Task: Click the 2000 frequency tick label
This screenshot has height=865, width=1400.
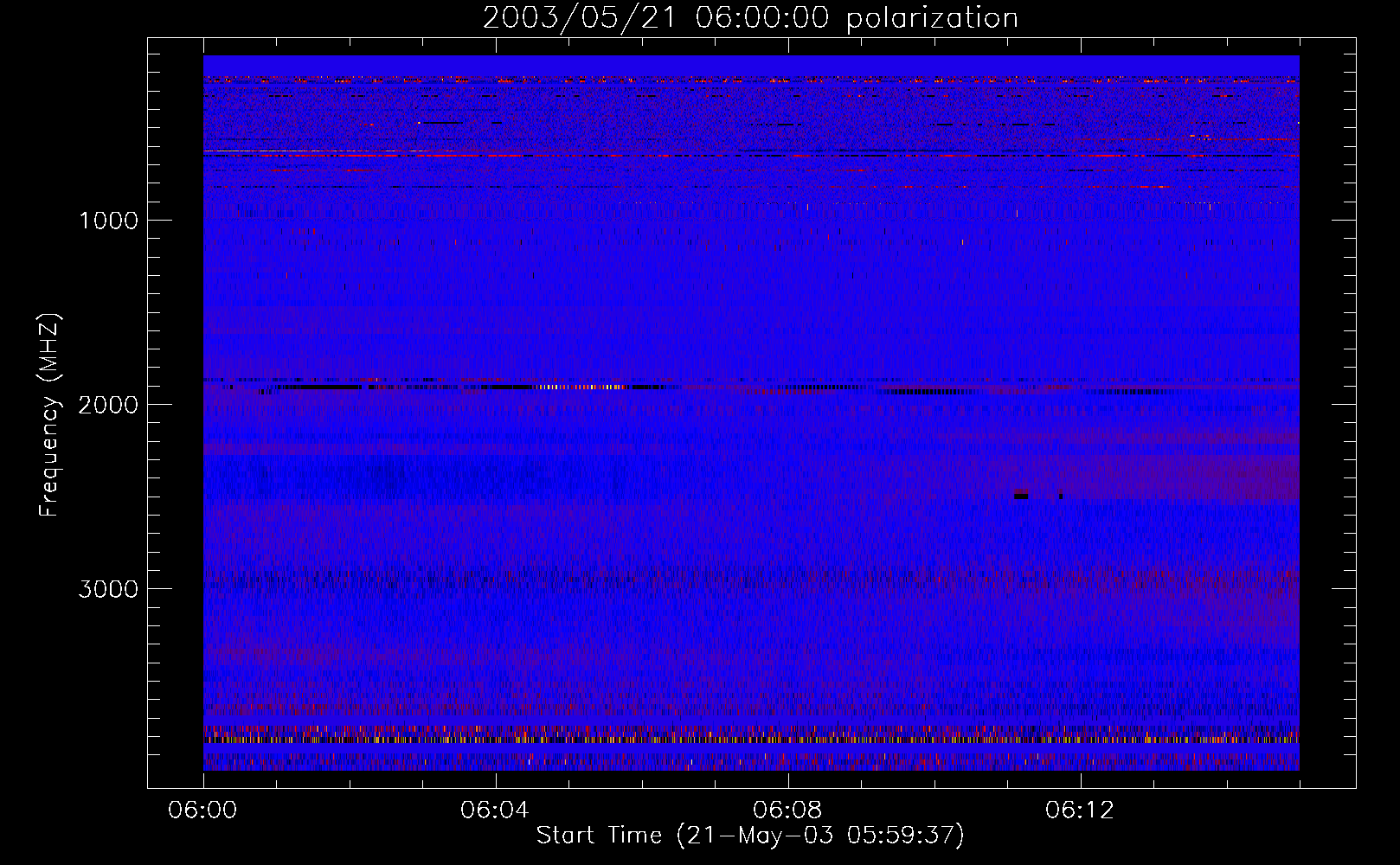Action: 108,405
